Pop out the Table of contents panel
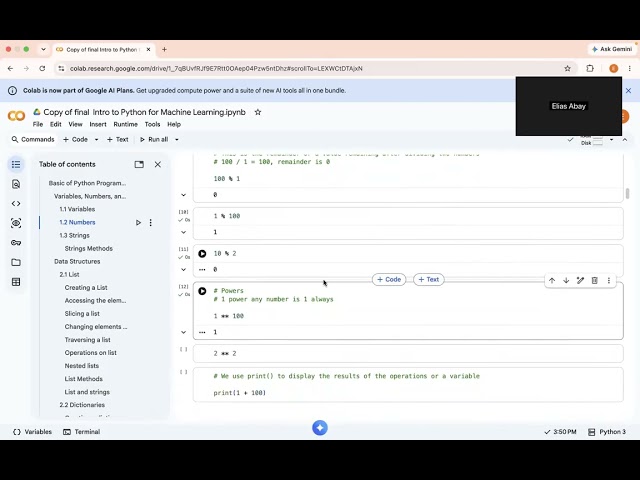This screenshot has height=480, width=640. point(139,164)
